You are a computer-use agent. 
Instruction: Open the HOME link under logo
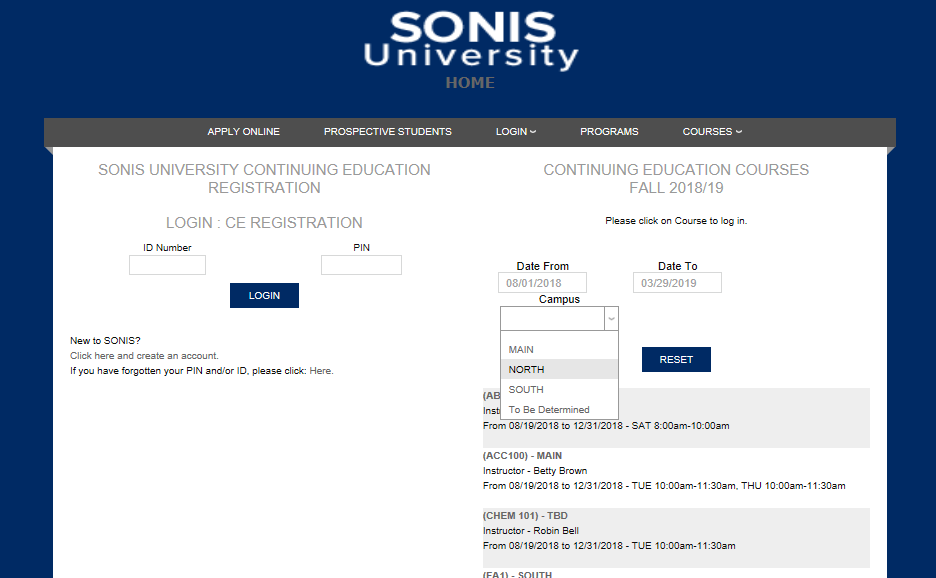click(x=470, y=83)
